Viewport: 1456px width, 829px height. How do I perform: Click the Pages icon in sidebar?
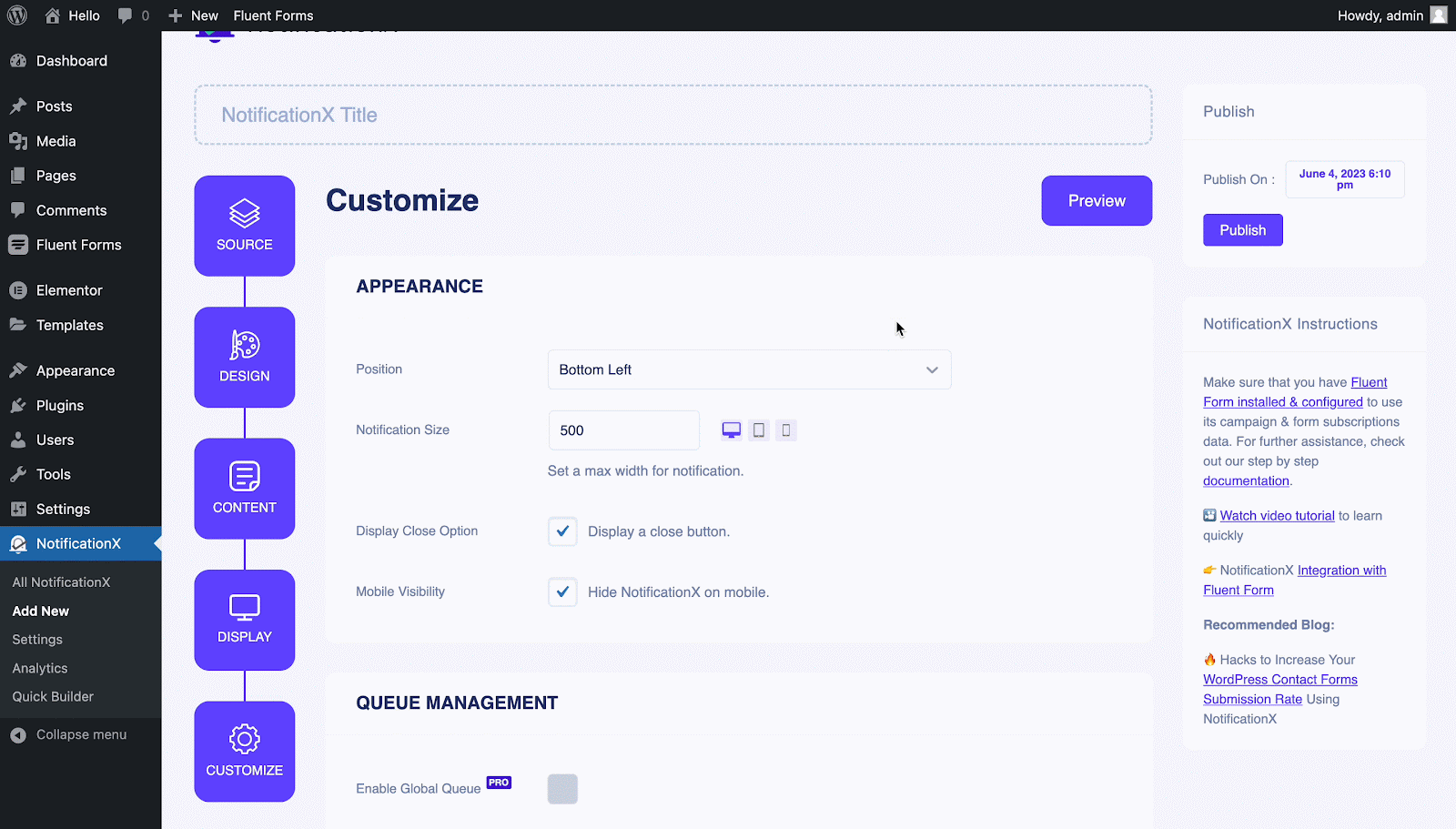[18, 176]
